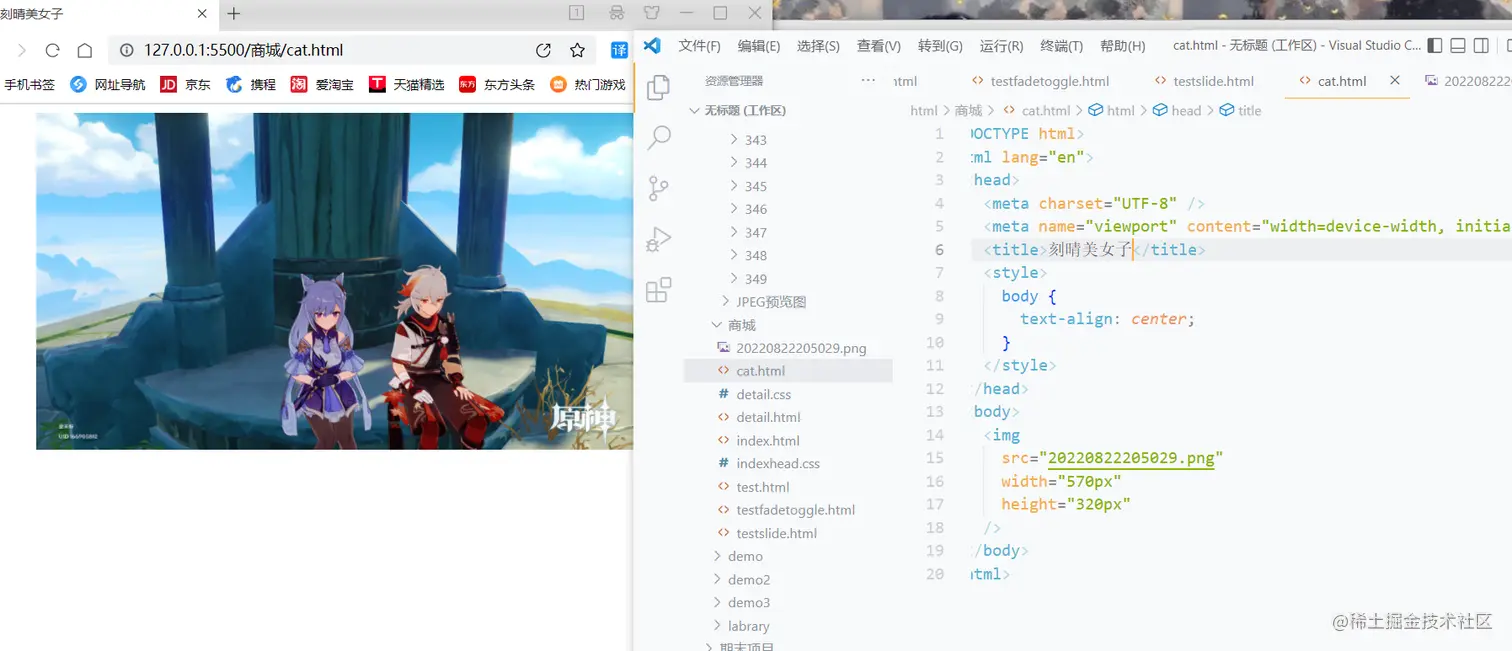Go to the browser home page
Screen dimensions: 1512x651
click(x=85, y=50)
